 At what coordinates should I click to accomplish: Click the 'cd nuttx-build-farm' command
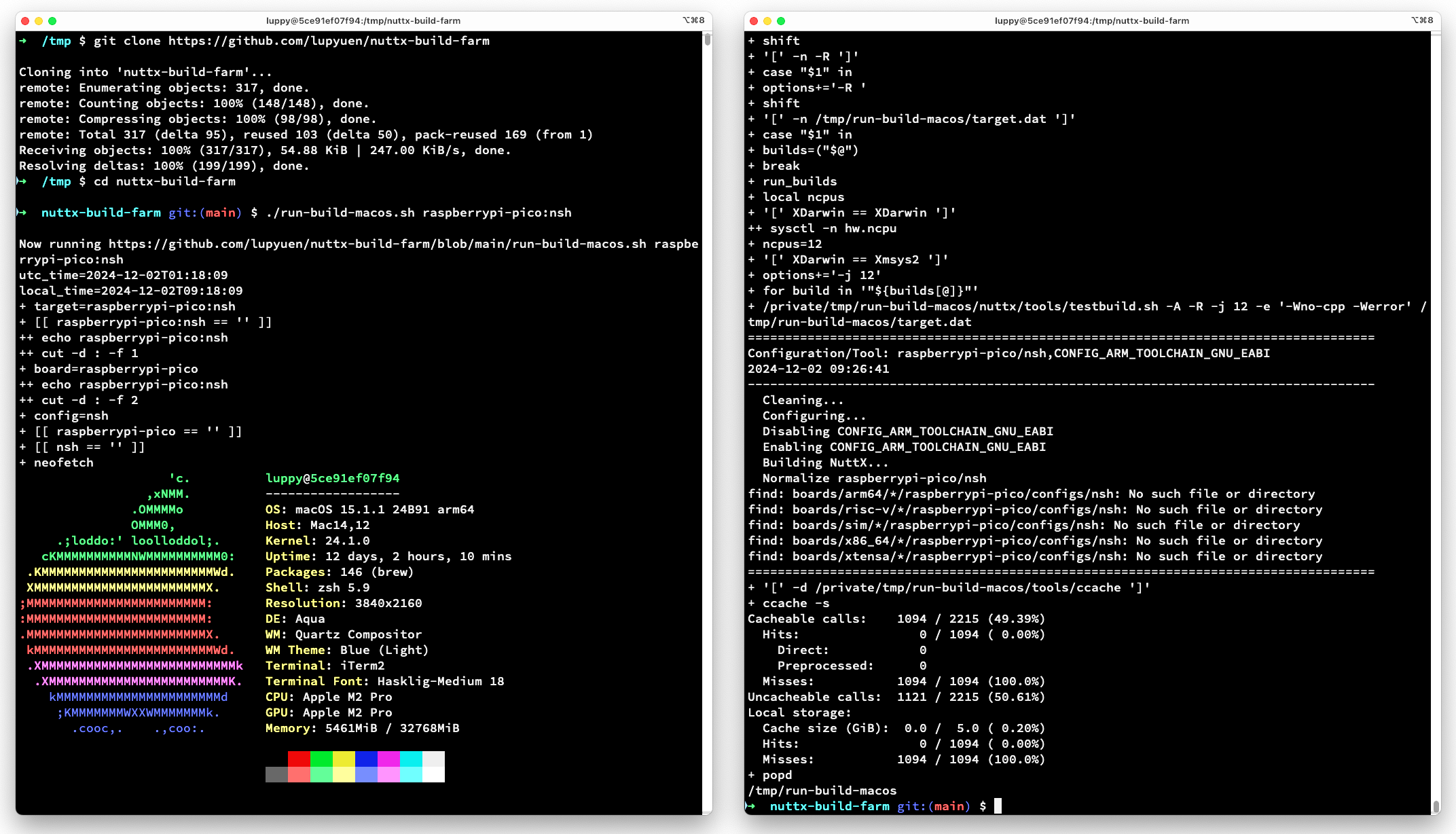coord(165,181)
